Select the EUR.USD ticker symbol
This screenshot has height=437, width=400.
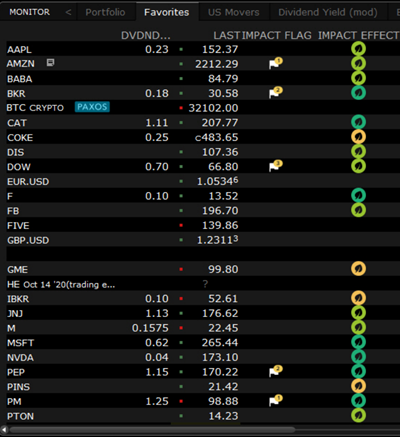click(x=28, y=182)
